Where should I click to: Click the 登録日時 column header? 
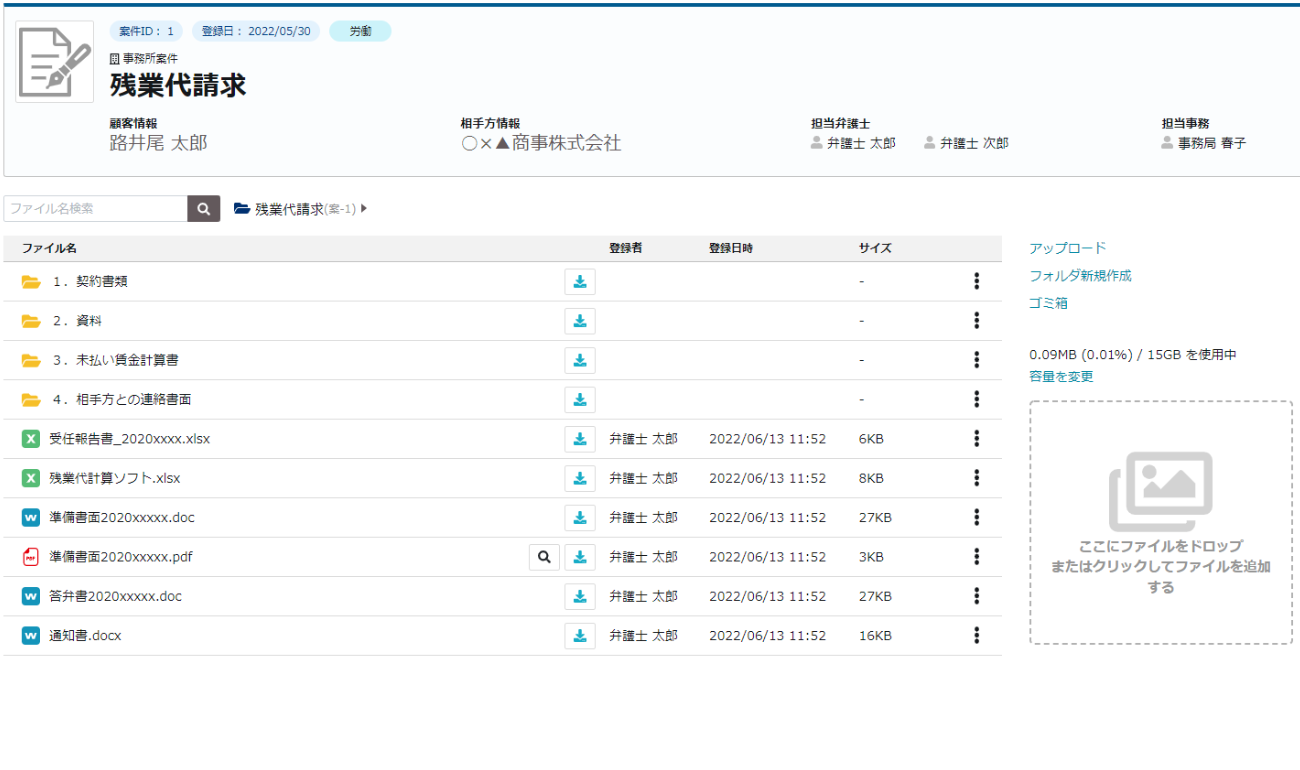tap(731, 248)
